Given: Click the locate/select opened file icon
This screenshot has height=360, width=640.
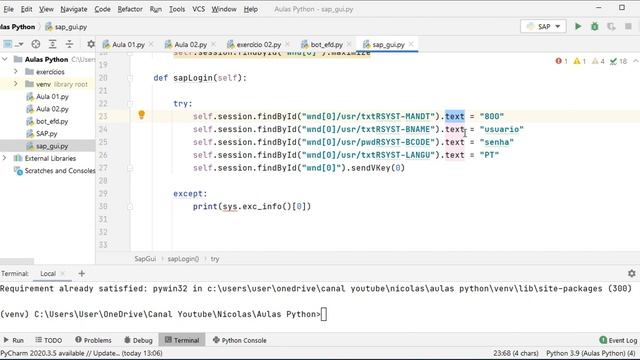Looking at the screenshot, I should tap(36, 44).
